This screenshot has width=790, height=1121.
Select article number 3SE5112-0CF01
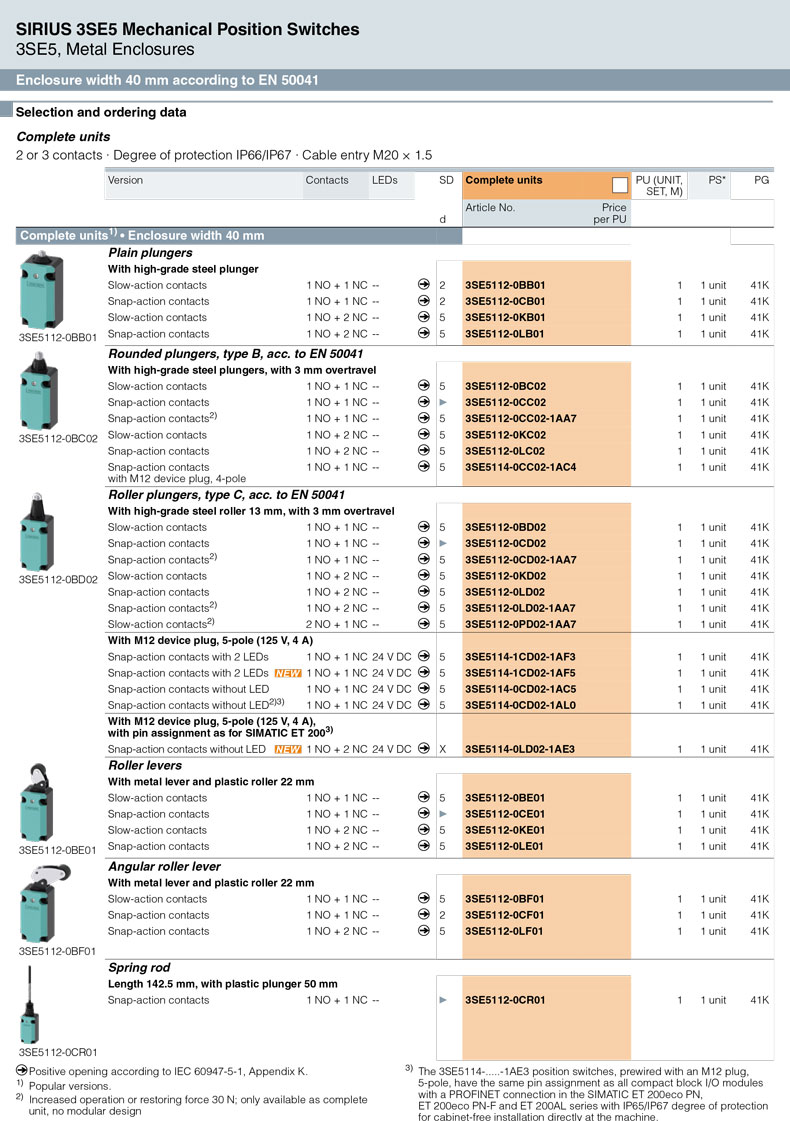click(505, 915)
